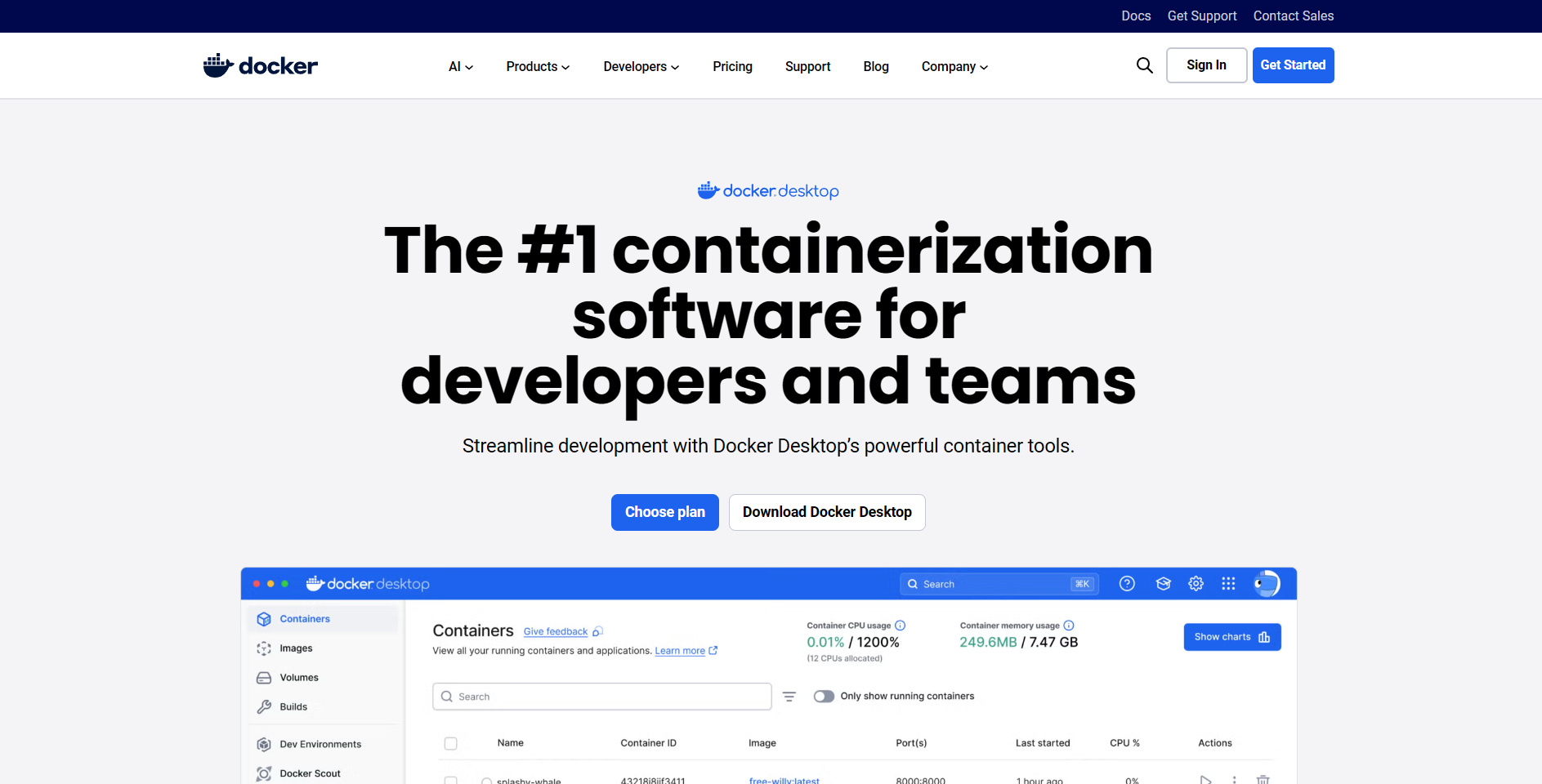Click the docker desktop logo above the headline
Image resolution: width=1542 pixels, height=784 pixels.
768,190
